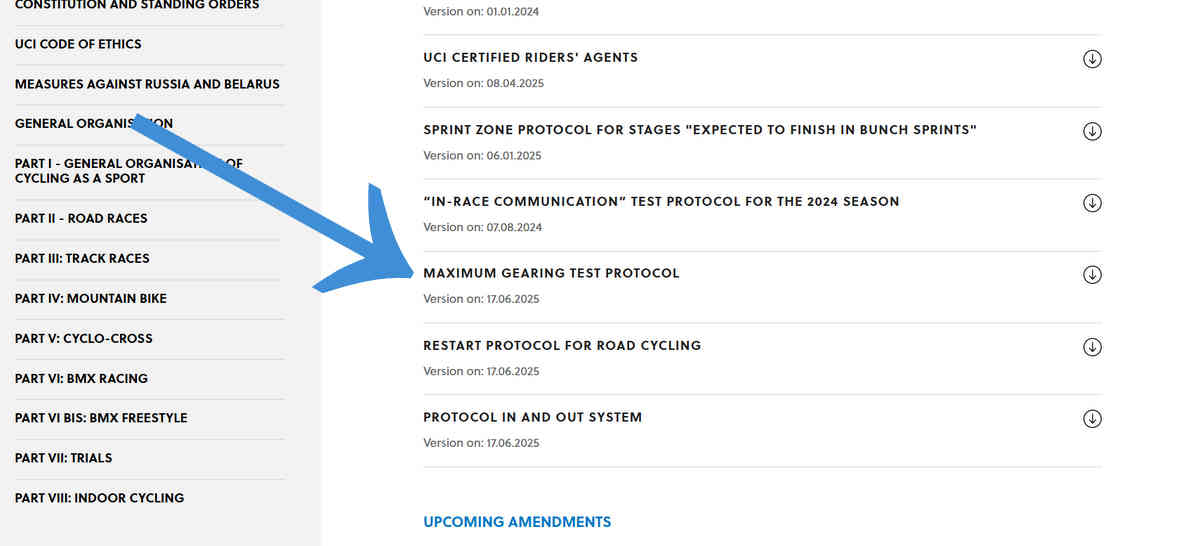Open Part VI: BMX Racing regulations
Screen dimensions: 1200x546
[81, 378]
